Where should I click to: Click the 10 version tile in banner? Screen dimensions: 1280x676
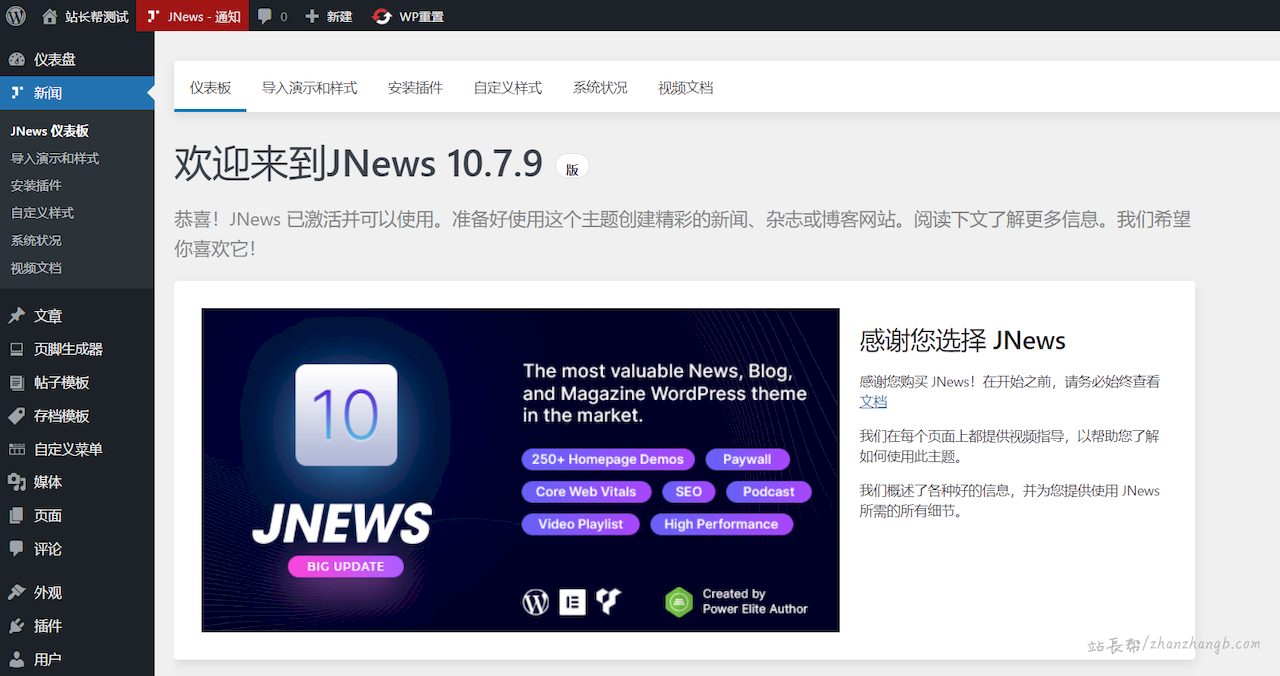(346, 415)
